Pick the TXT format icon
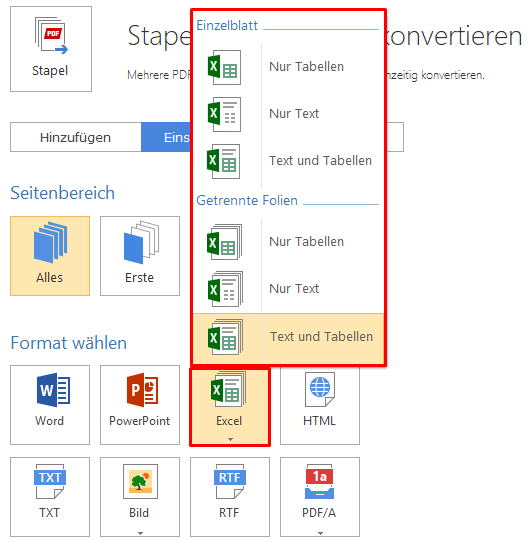Screen dimensions: 532x546 [x=50, y=497]
